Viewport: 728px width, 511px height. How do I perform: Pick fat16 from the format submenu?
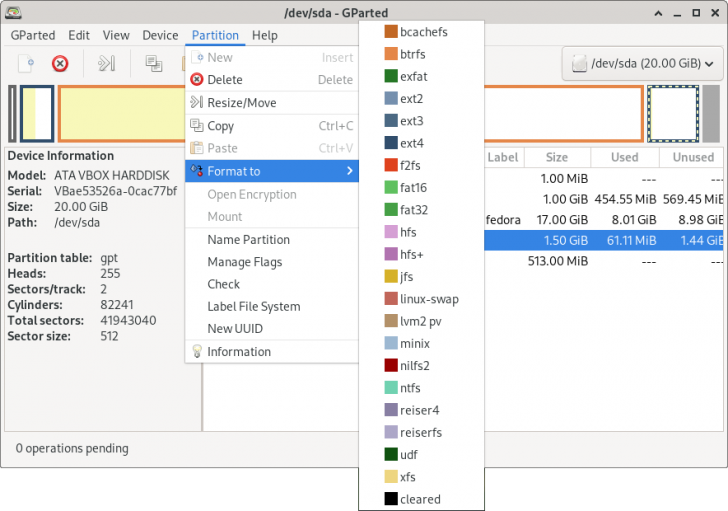[x=422, y=188]
